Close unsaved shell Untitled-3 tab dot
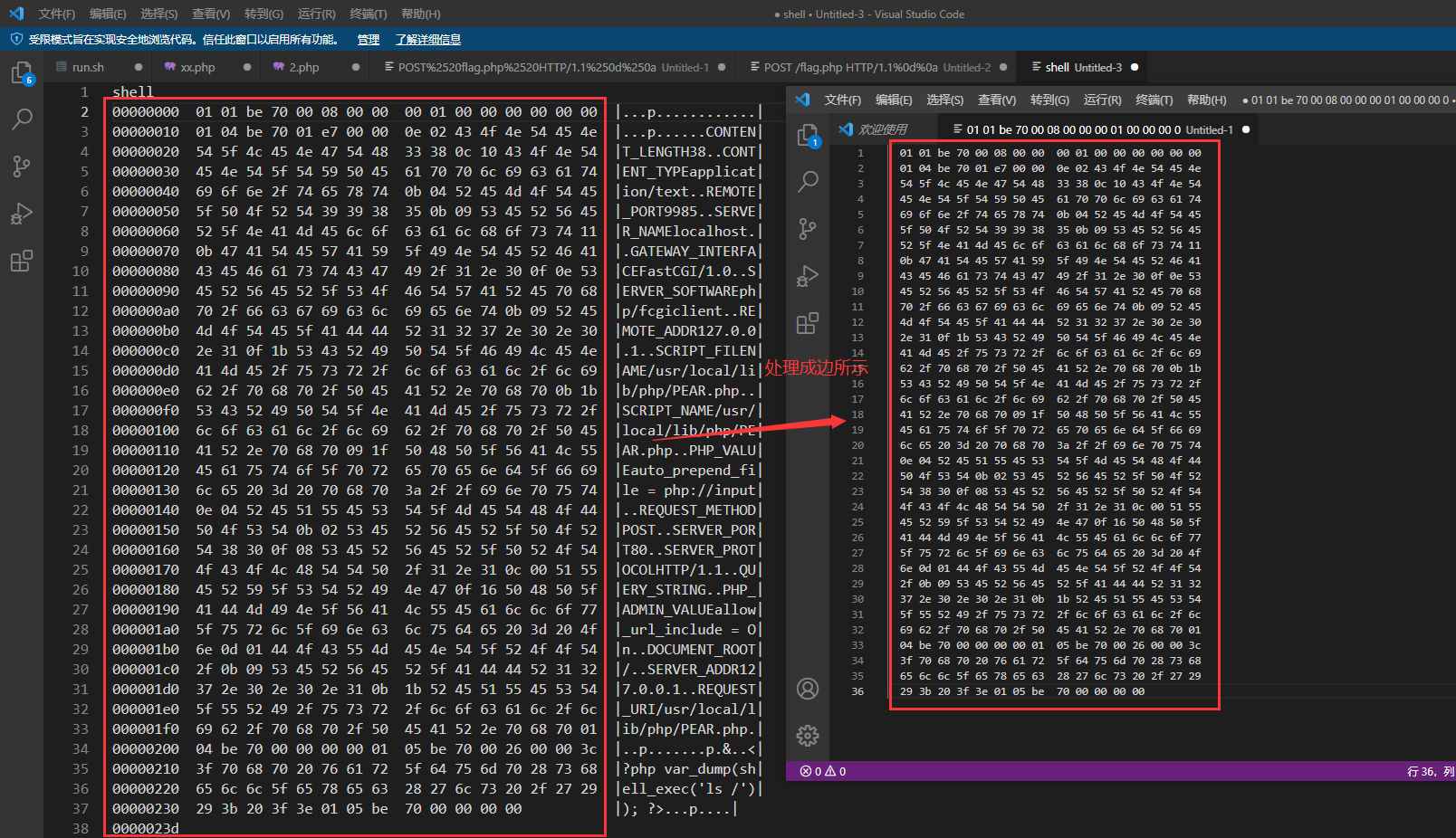Image resolution: width=1456 pixels, height=838 pixels. click(1135, 67)
